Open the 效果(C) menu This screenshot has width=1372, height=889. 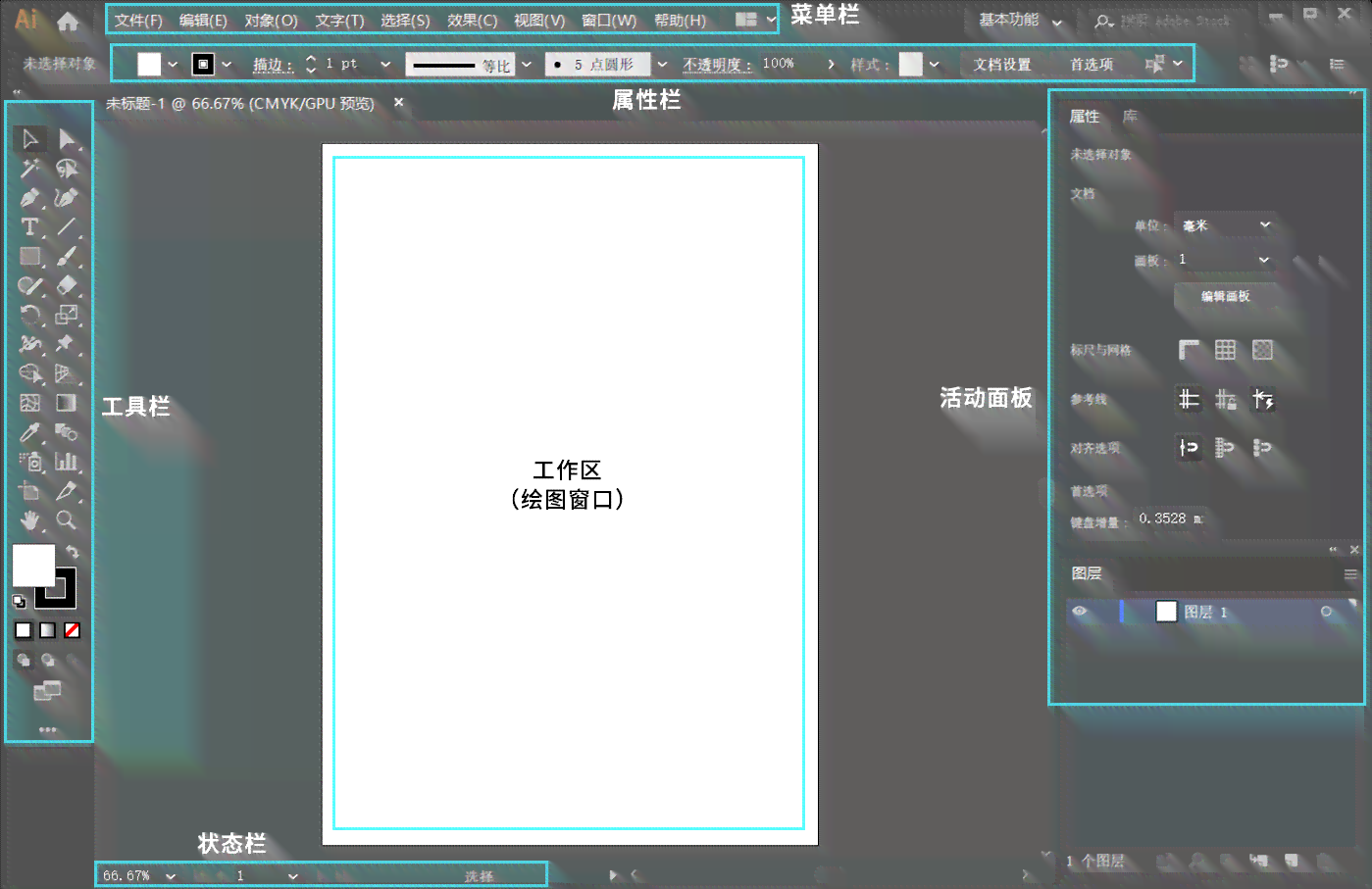472,21
